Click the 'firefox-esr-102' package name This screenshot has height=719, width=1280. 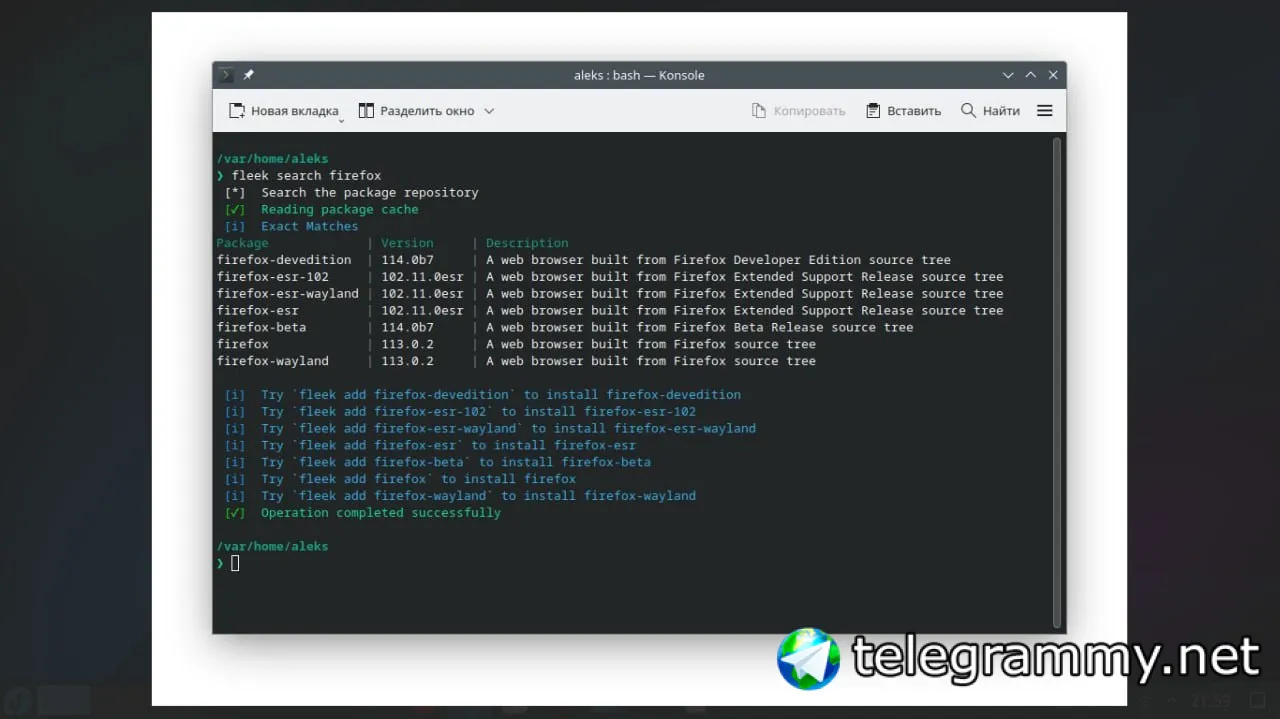tap(272, 277)
